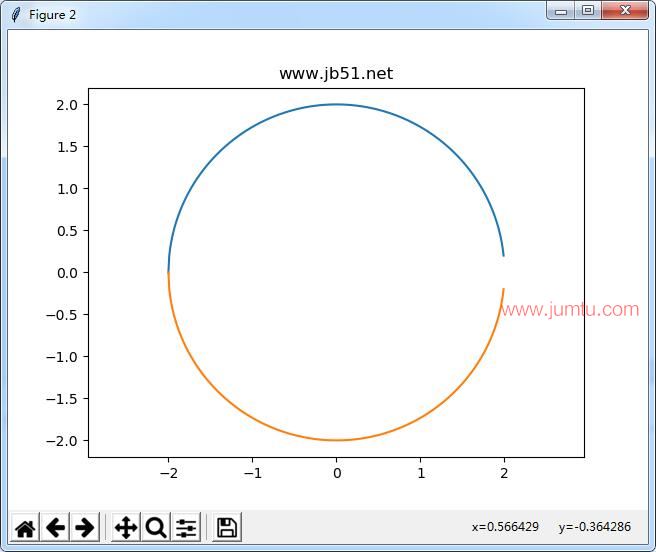The width and height of the screenshot is (656, 552).
Task: Click the y-axis tick label 0.5
Action: coord(67,231)
